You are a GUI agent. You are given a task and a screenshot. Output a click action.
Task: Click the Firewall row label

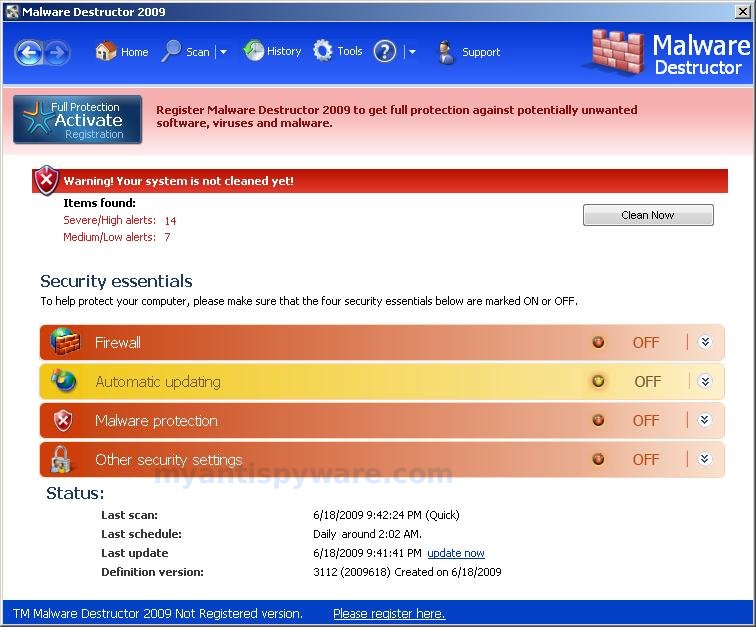(x=118, y=342)
